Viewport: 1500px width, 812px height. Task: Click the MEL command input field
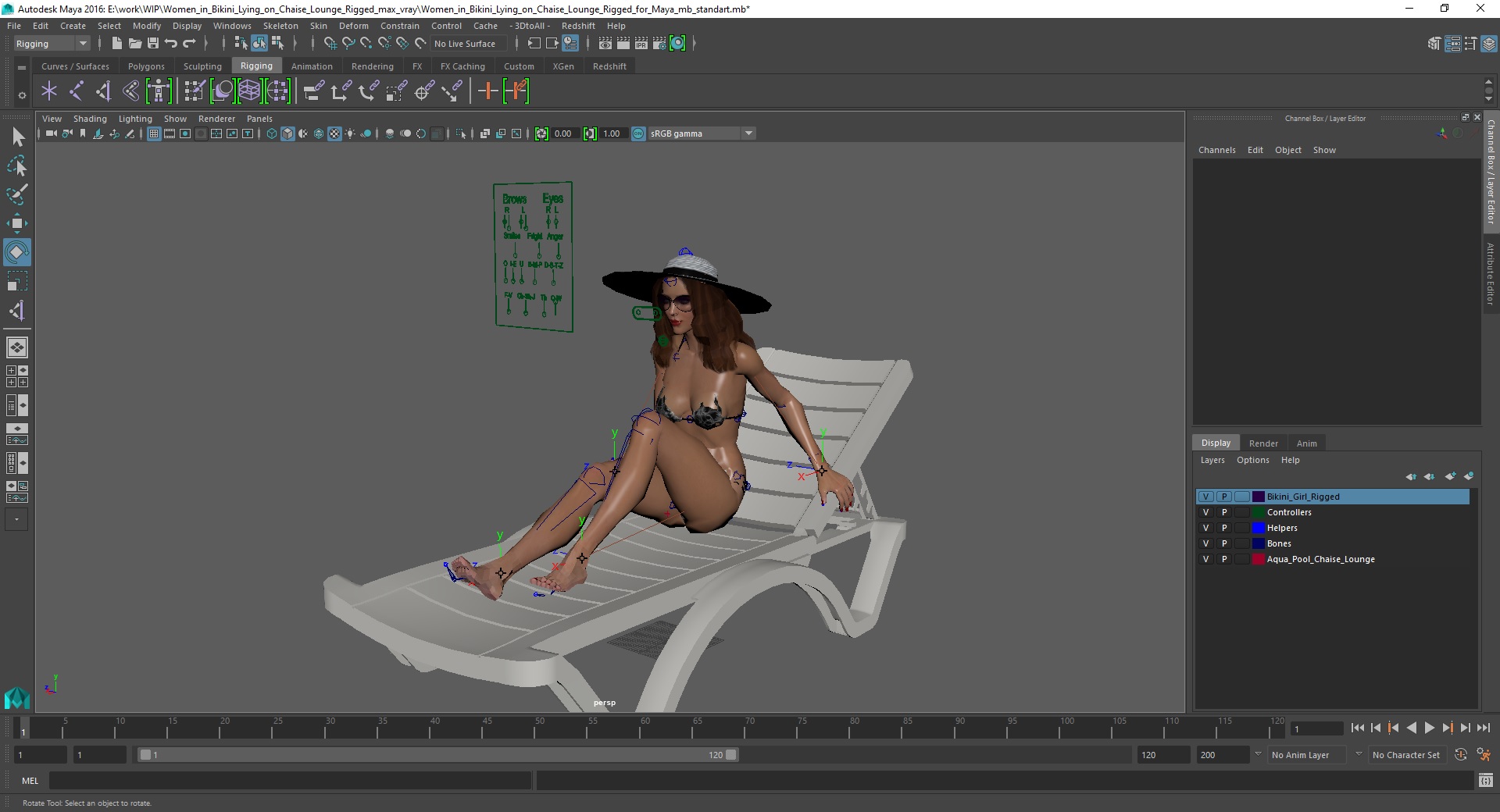[x=290, y=780]
